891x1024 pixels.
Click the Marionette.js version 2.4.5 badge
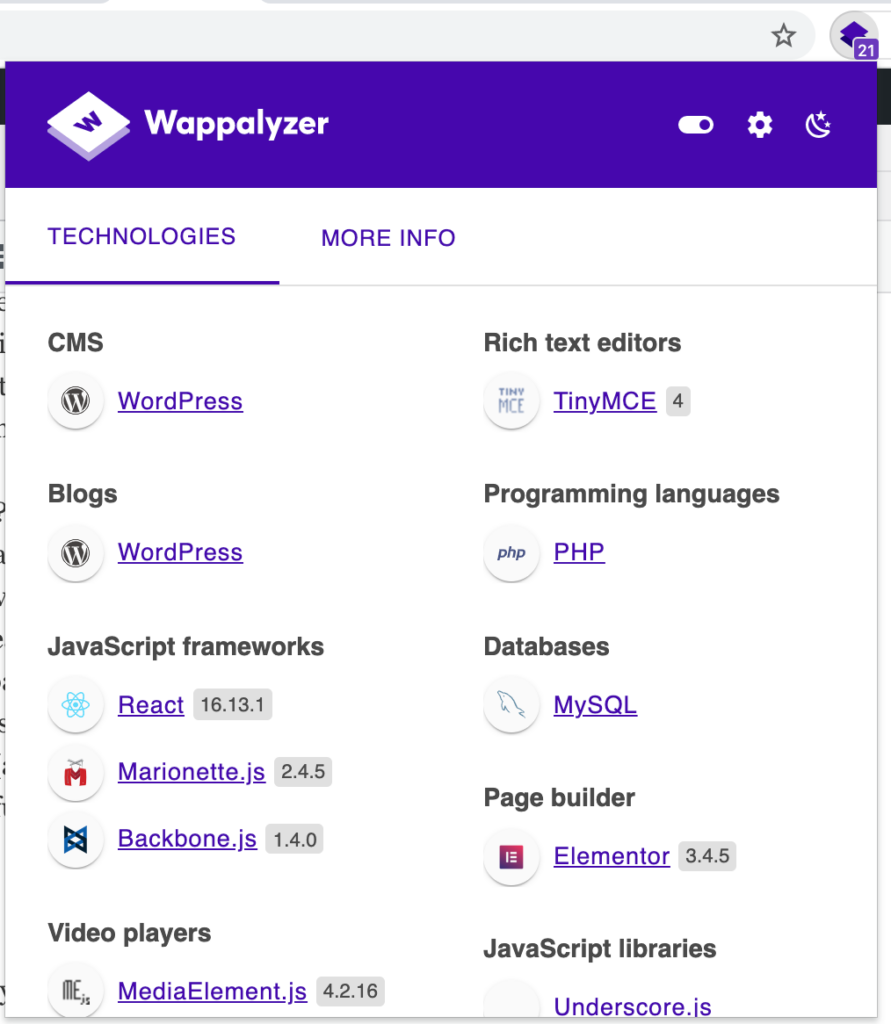pyautogui.click(x=303, y=771)
